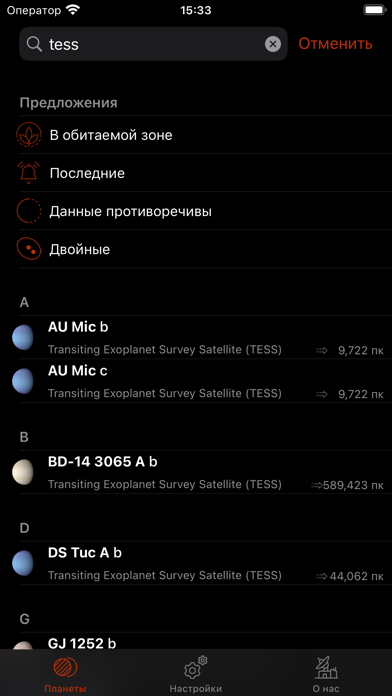Screen dimensions: 392x696
Task: Tap section header letter D
Action: [x=24, y=528]
